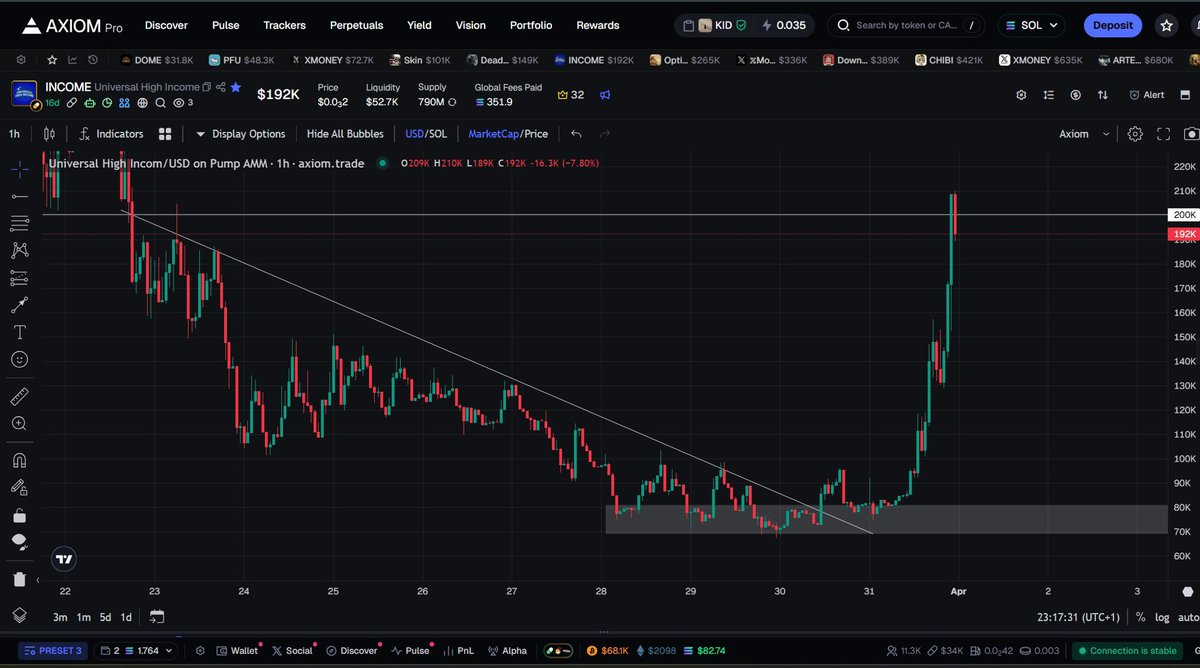Viewport: 1200px width, 668px height.
Task: Open the emoji sticker tool
Action: (x=19, y=359)
